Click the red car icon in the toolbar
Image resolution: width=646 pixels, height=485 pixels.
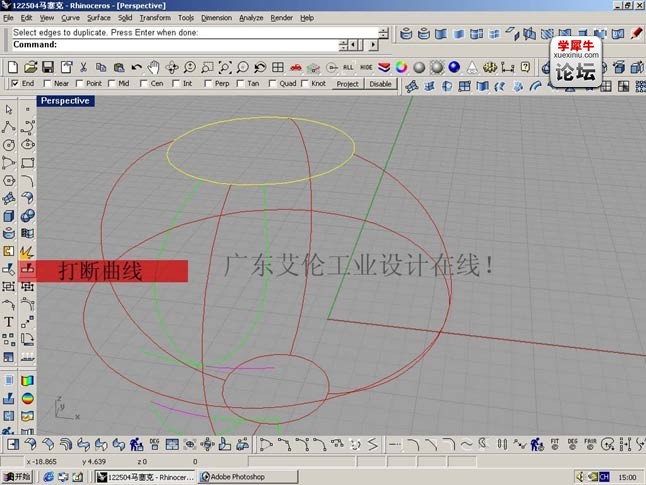(x=296, y=67)
